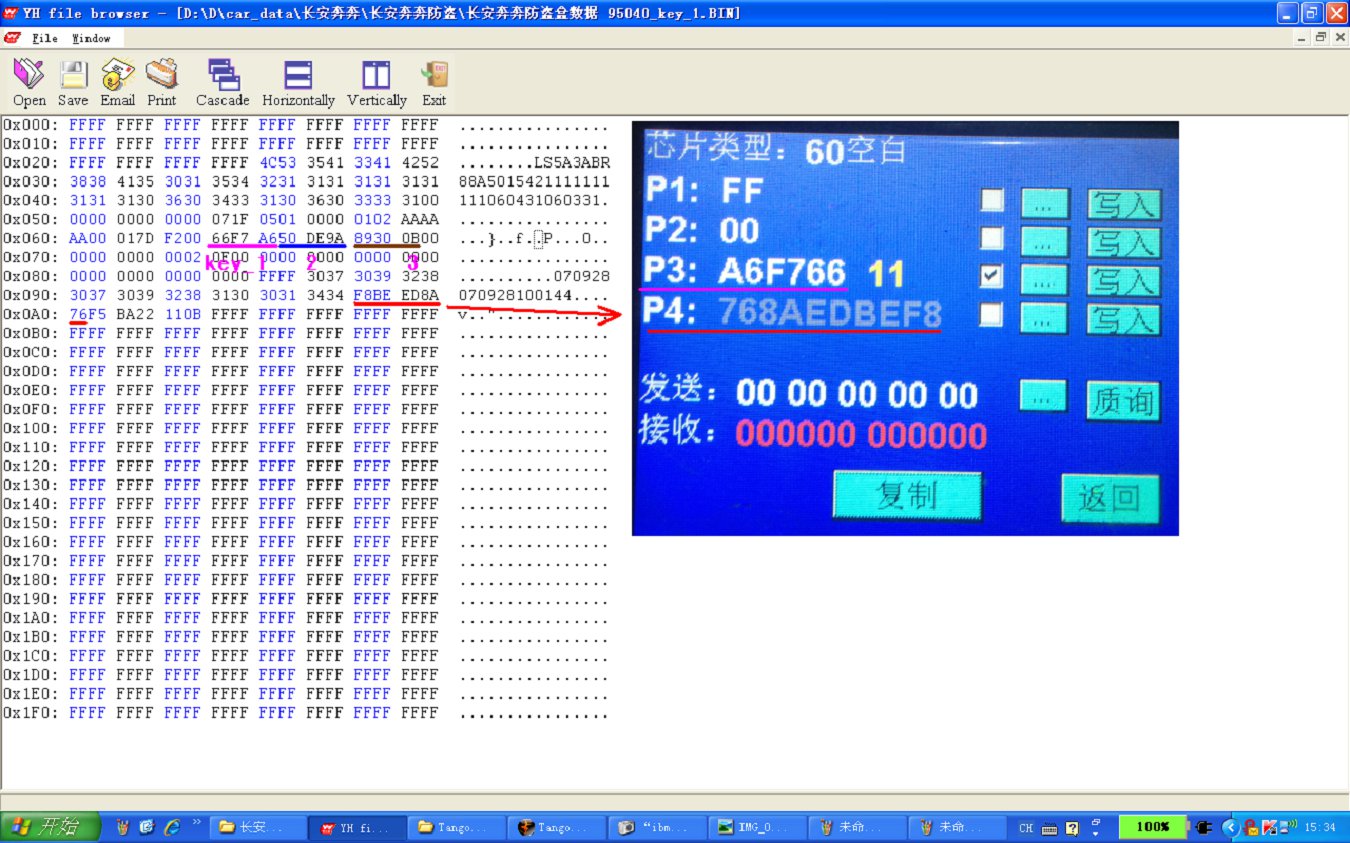
Task: Minimize the inner document window
Action: pos(1303,37)
